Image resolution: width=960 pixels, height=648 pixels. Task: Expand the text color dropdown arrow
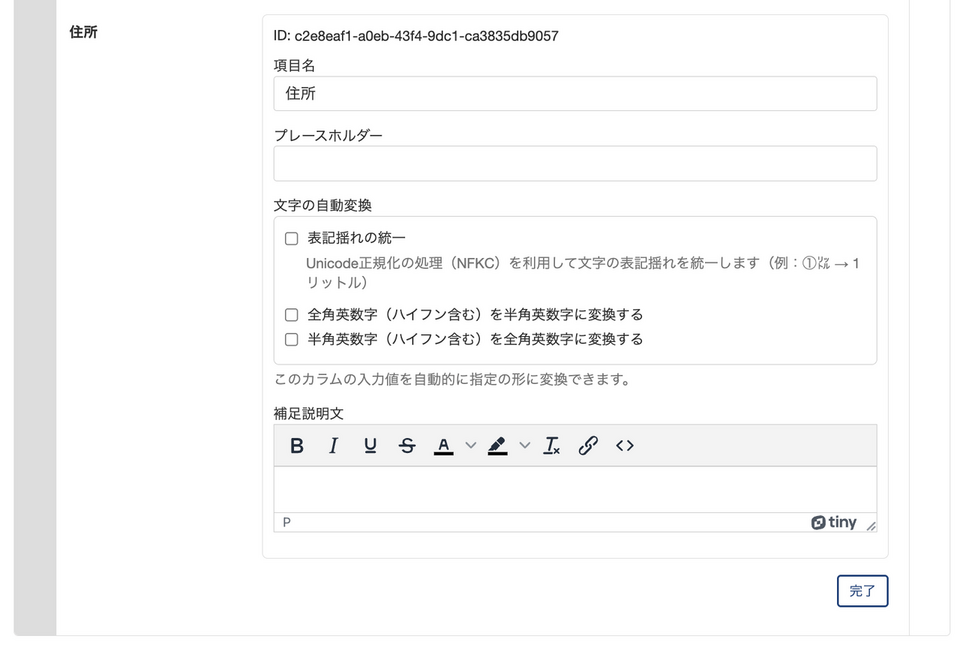(471, 446)
